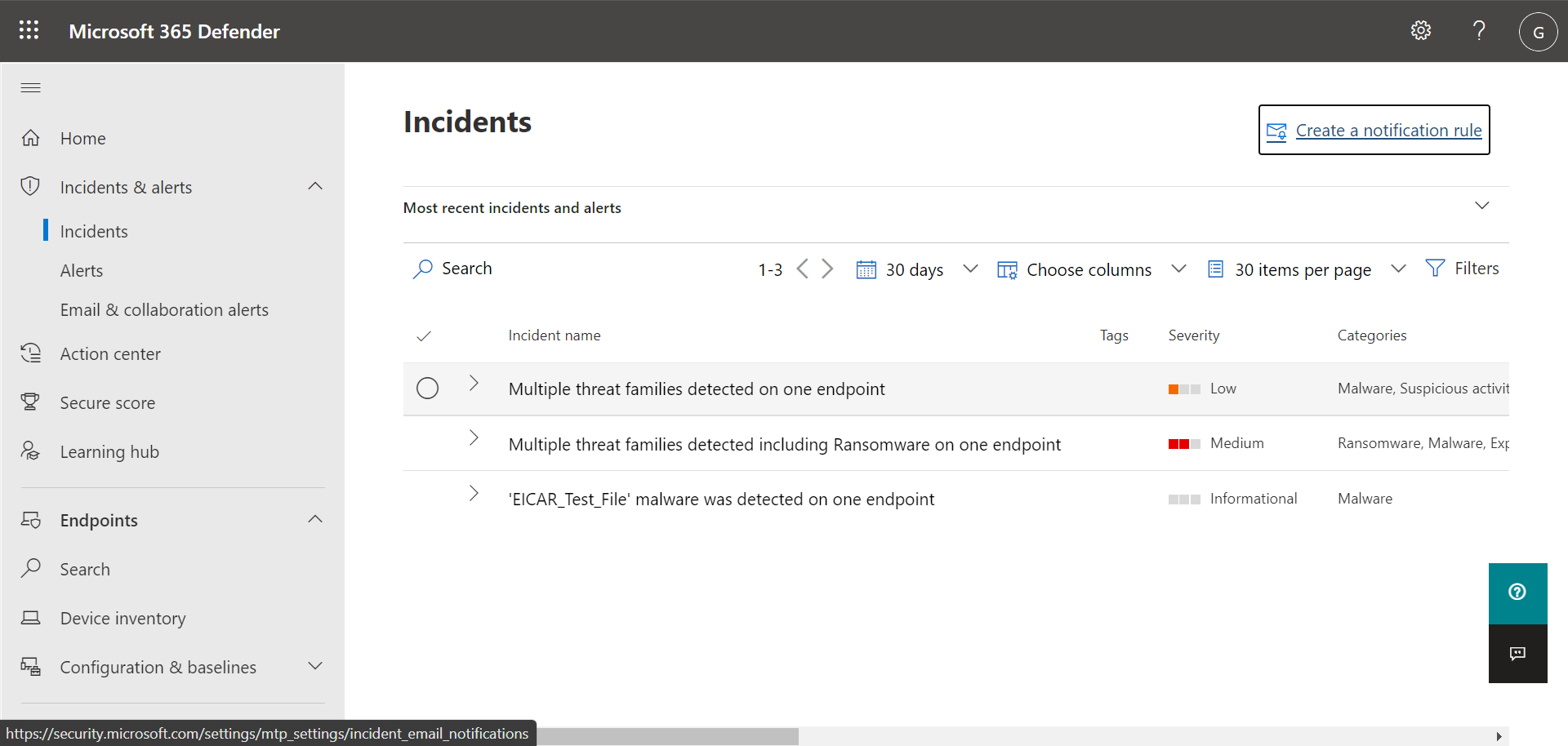Open Alerts in the left navigation
This screenshot has width=1568, height=746.
(82, 271)
